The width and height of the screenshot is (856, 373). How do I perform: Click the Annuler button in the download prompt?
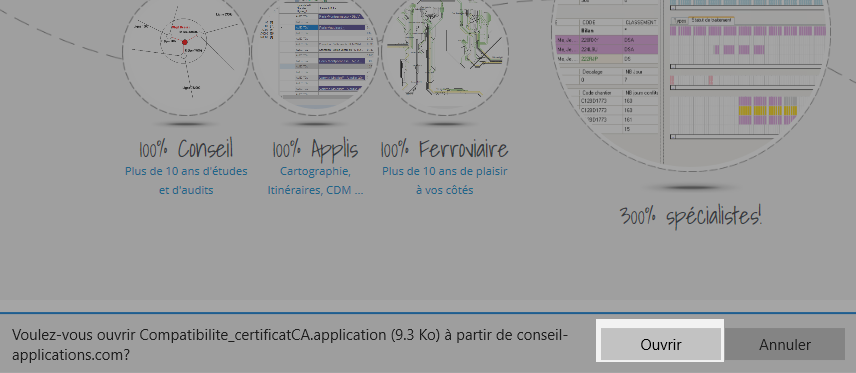784,345
